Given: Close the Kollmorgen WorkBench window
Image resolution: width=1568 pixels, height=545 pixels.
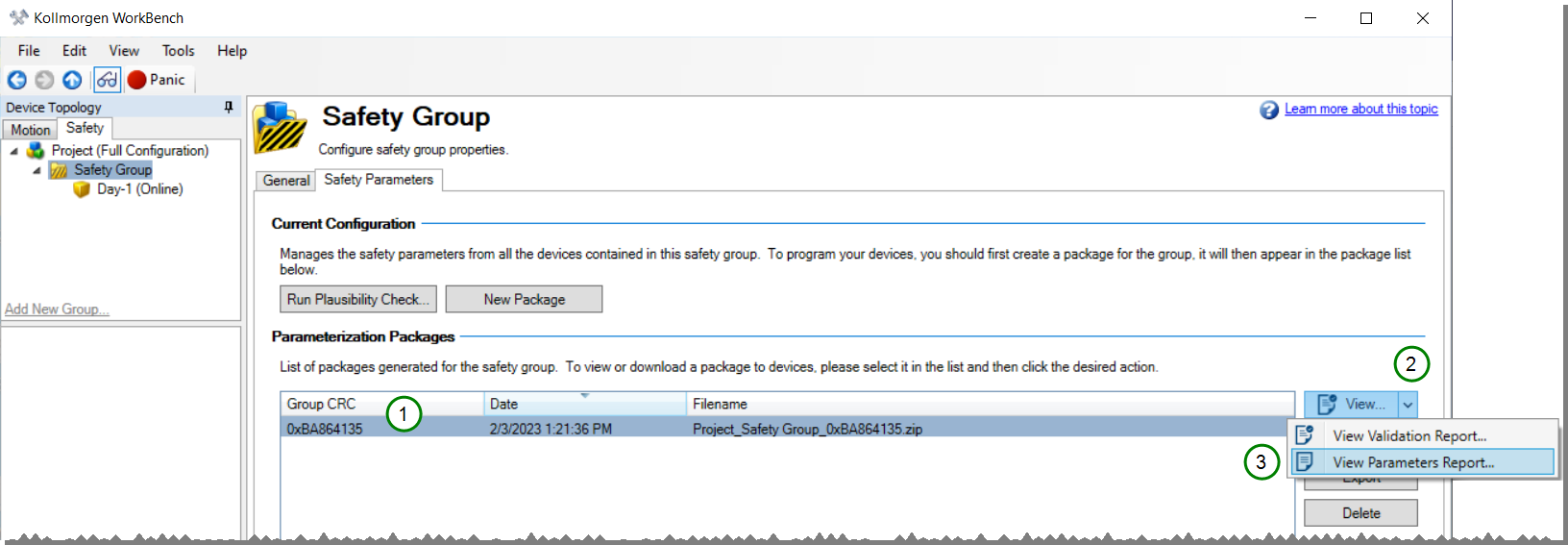Looking at the screenshot, I should pyautogui.click(x=1423, y=18).
